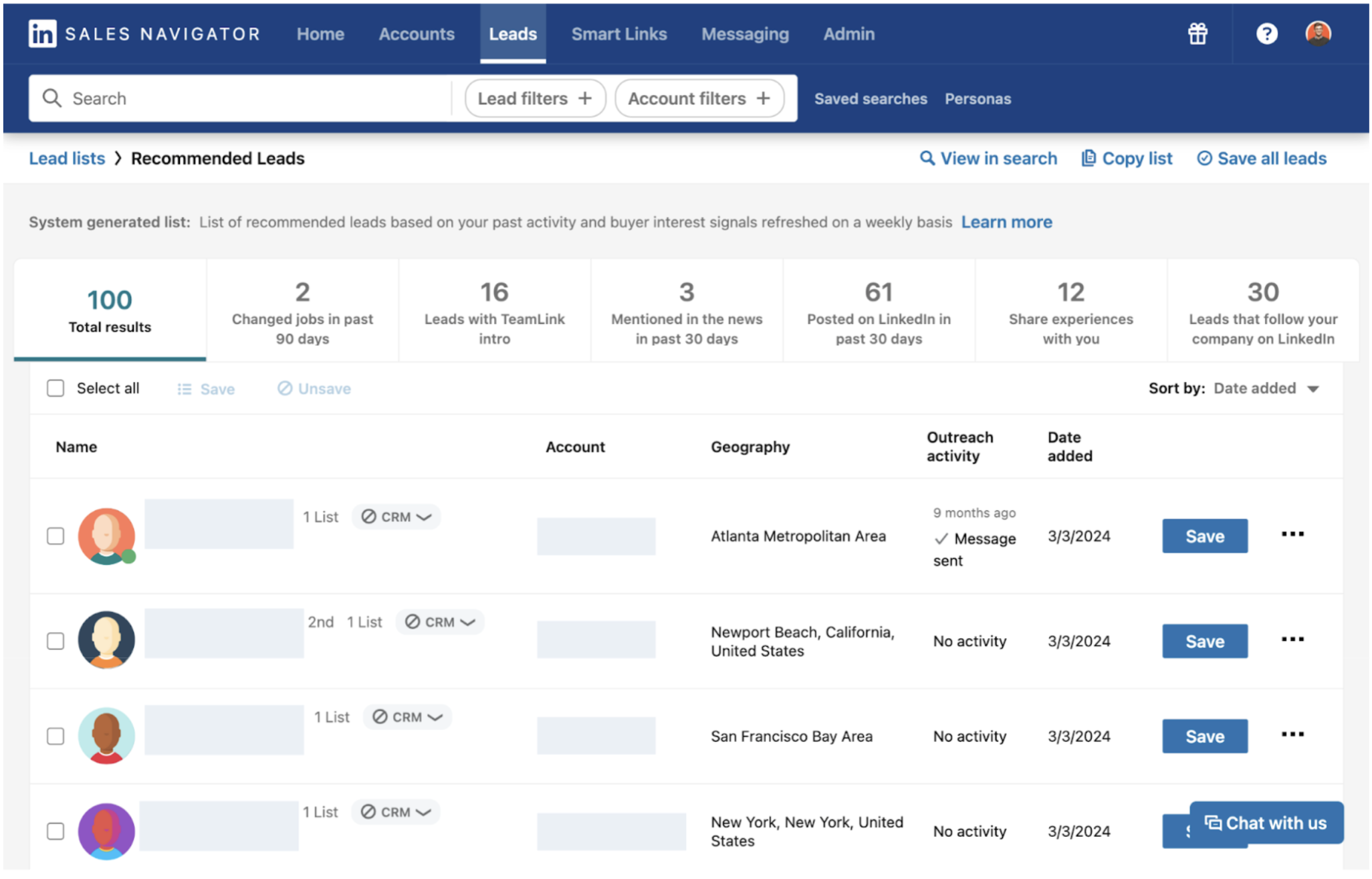The image size is (1372, 879).
Task: Open the help question mark icon
Action: [x=1266, y=33]
